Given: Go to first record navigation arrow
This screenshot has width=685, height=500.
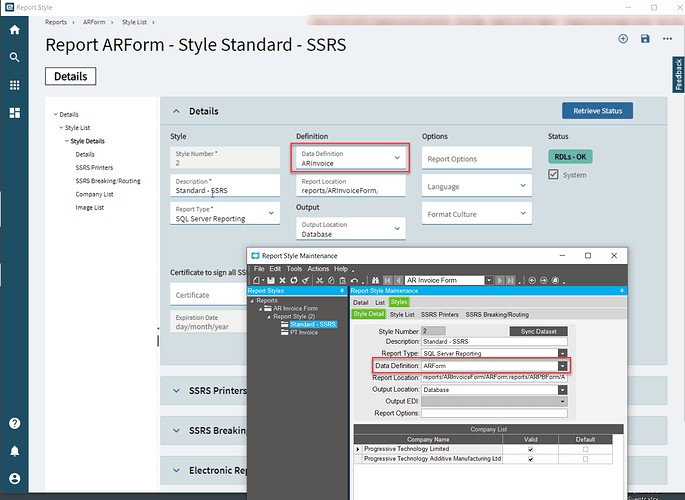Looking at the screenshot, I should pyautogui.click(x=387, y=280).
